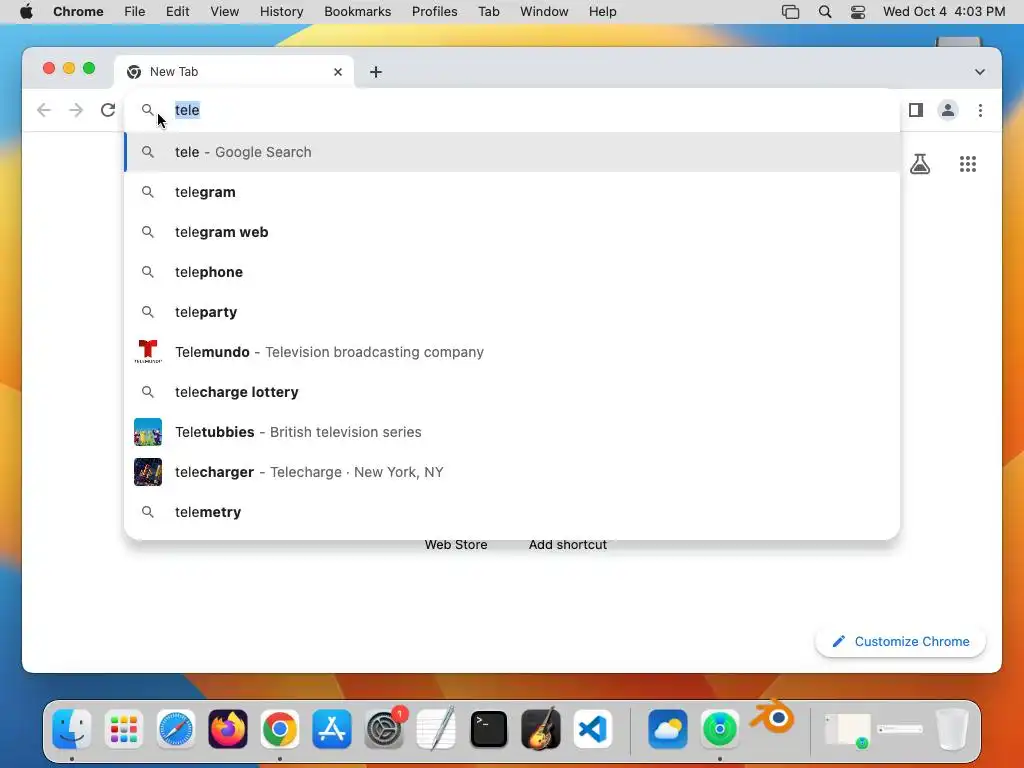
Task: Choose the Telemundo suggestion
Action: (512, 352)
